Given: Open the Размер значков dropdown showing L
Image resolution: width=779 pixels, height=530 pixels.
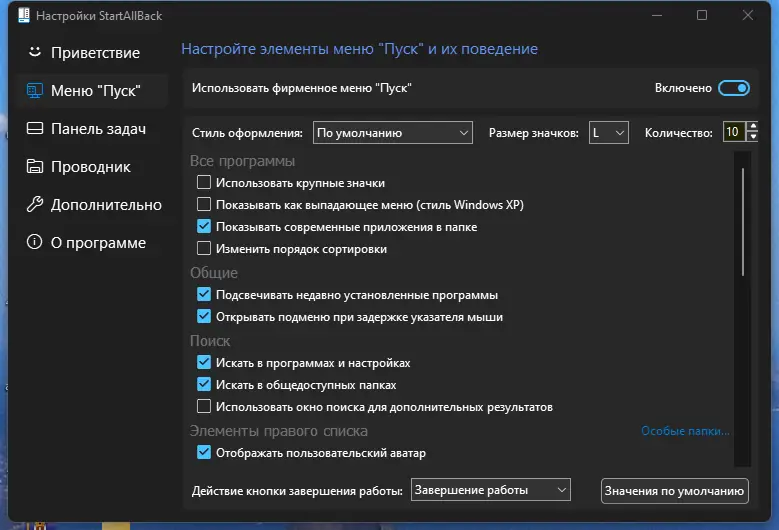Looking at the screenshot, I should coord(609,133).
